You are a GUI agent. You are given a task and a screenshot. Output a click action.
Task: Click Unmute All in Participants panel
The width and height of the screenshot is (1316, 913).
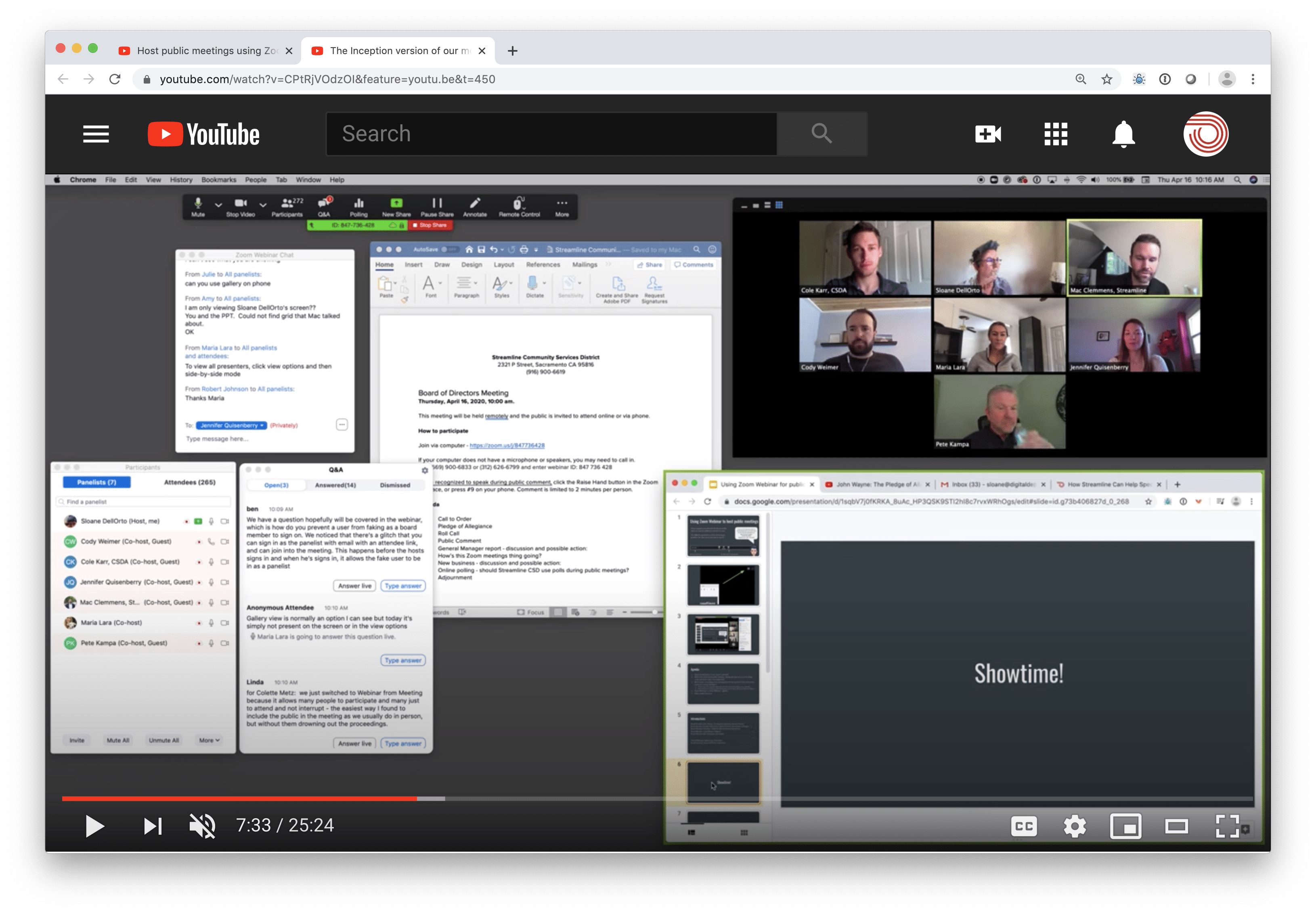point(163,740)
